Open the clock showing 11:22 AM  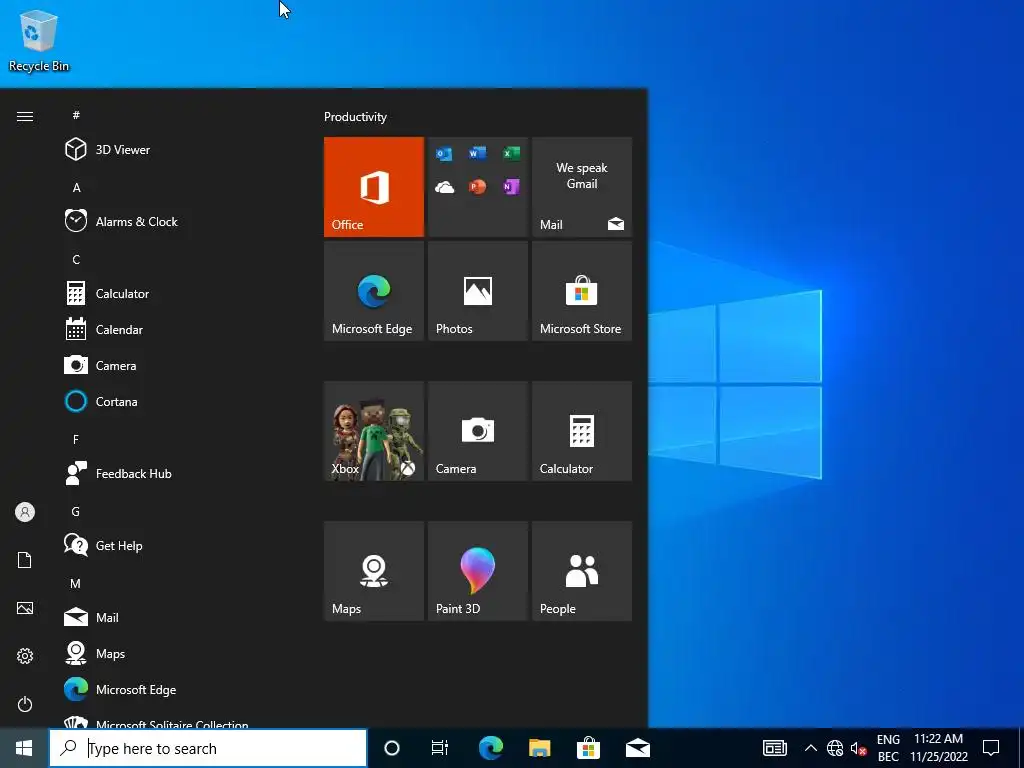[939, 748]
